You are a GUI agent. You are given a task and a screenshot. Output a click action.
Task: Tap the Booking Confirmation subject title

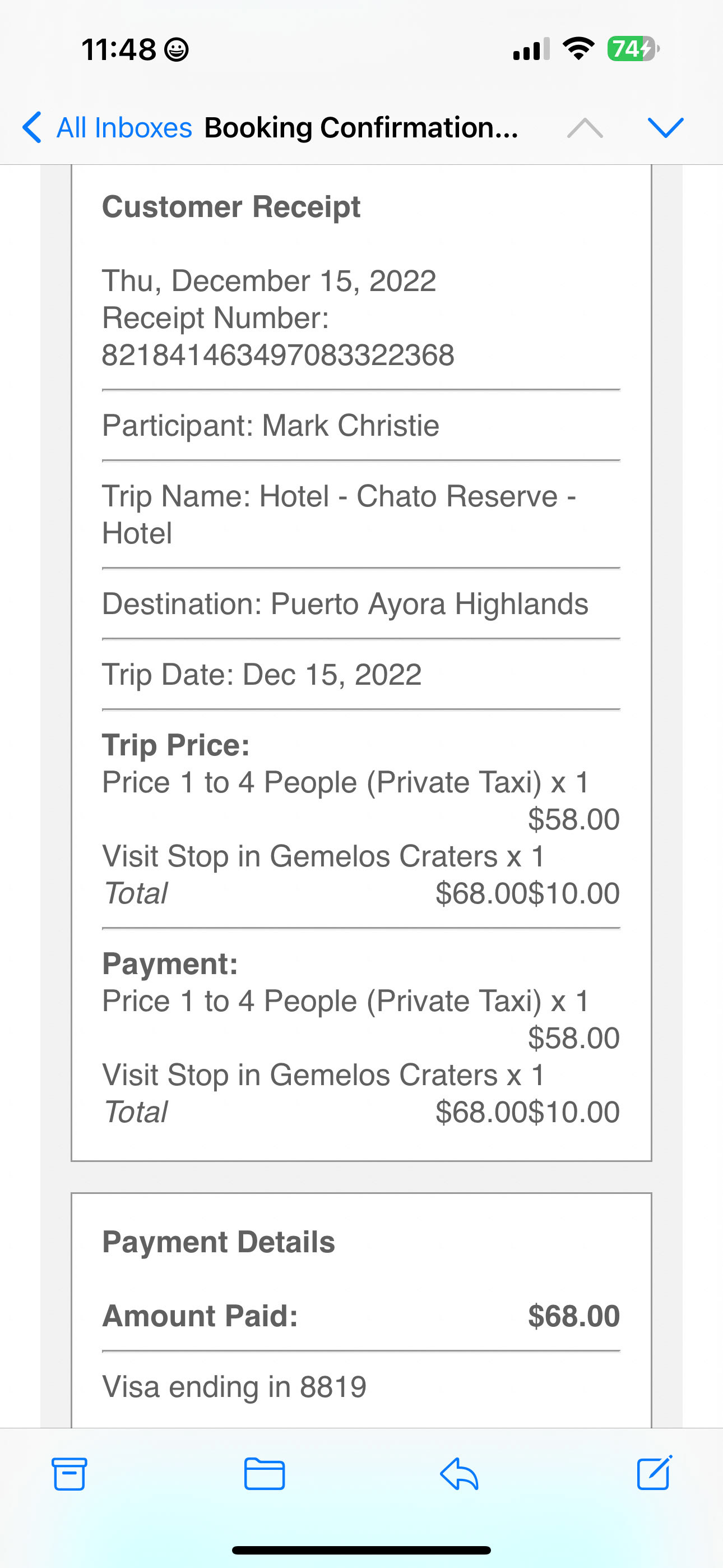pyautogui.click(x=361, y=128)
